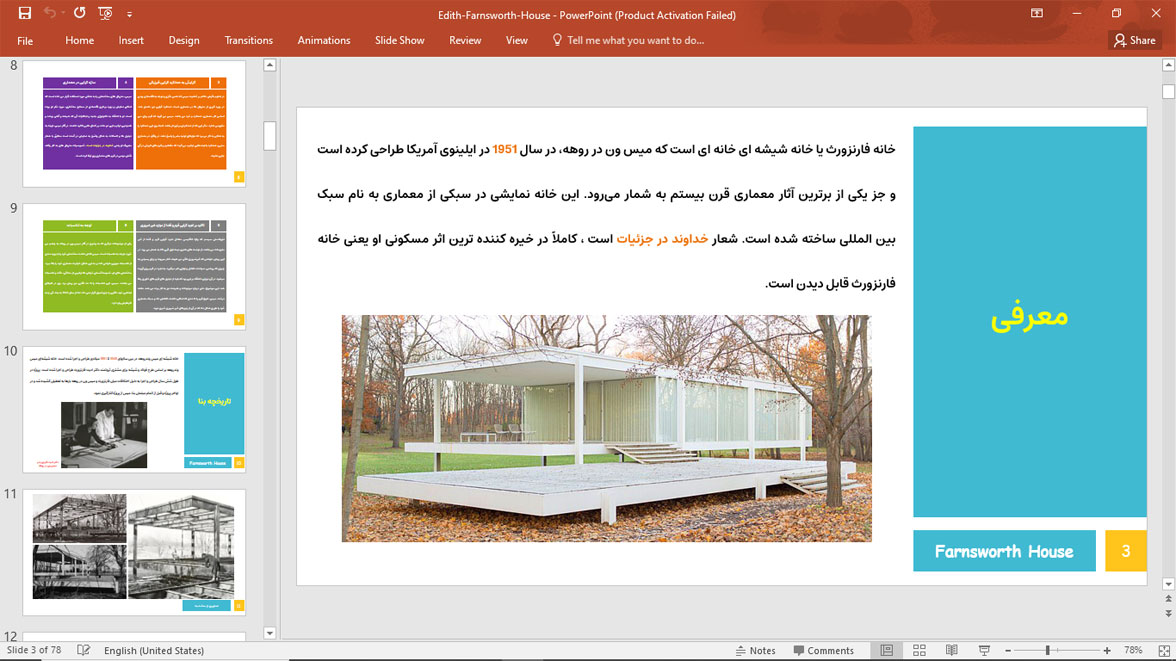Viewport: 1176px width, 661px height.
Task: Click the 78% zoom level
Action: (1133, 650)
